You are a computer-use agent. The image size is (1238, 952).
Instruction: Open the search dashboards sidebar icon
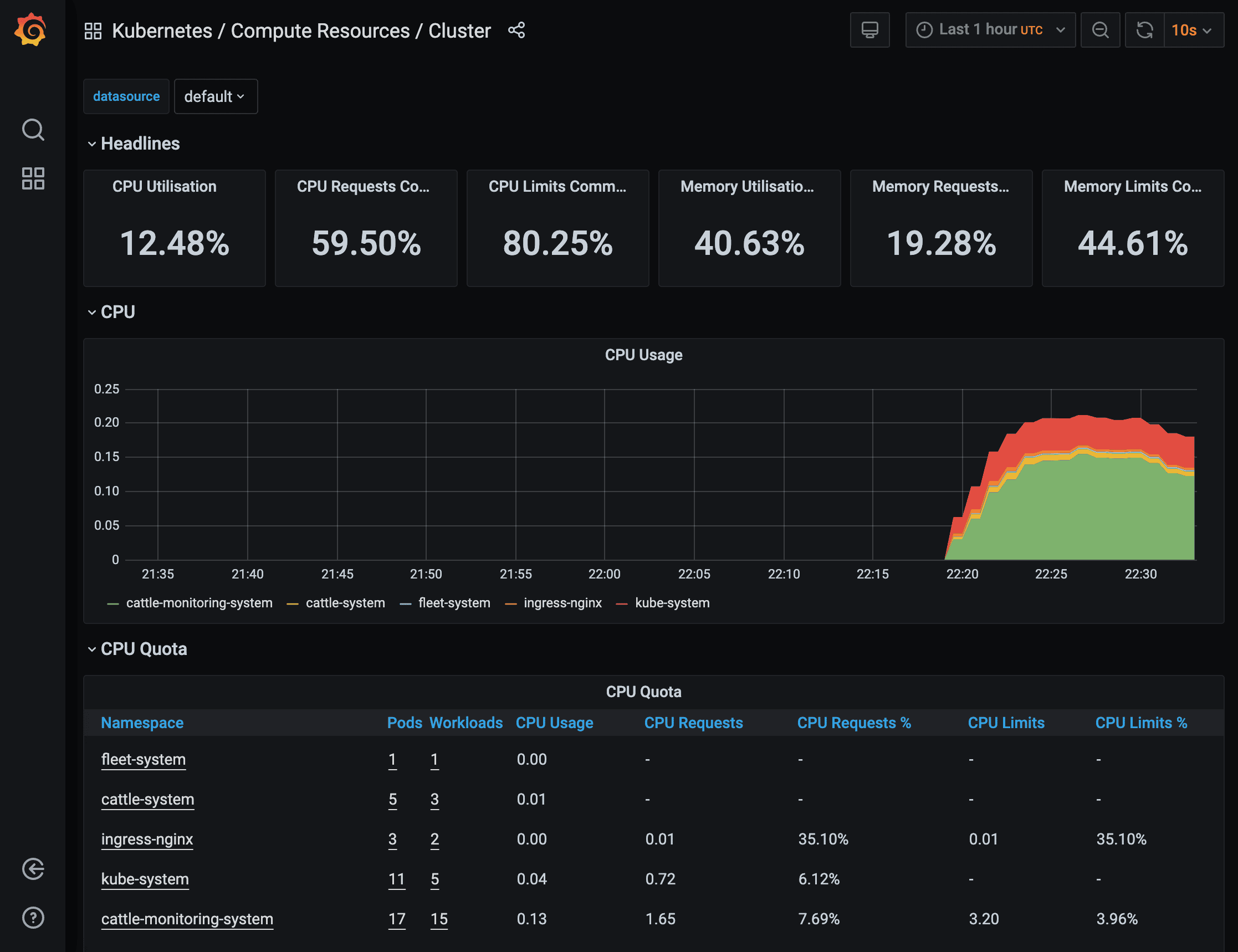[x=32, y=130]
